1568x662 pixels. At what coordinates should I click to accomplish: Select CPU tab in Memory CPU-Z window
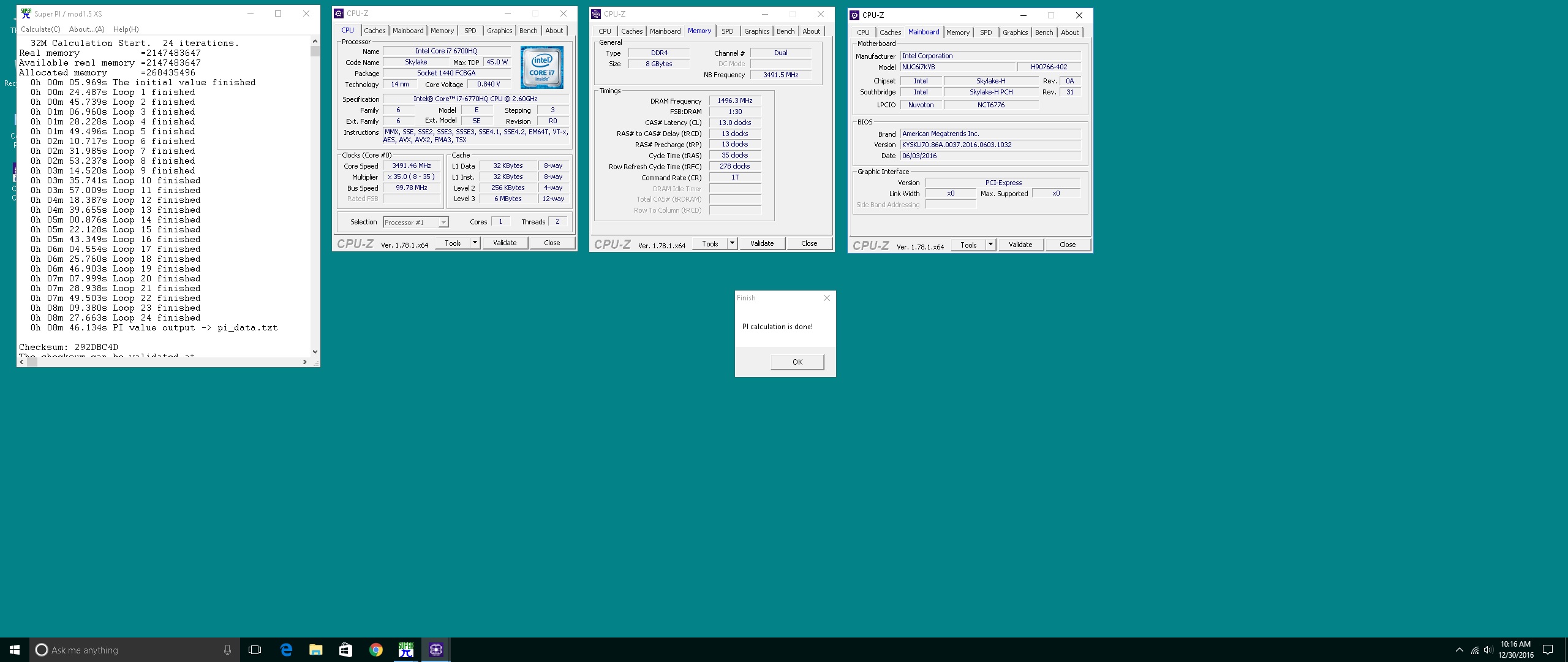click(x=605, y=31)
